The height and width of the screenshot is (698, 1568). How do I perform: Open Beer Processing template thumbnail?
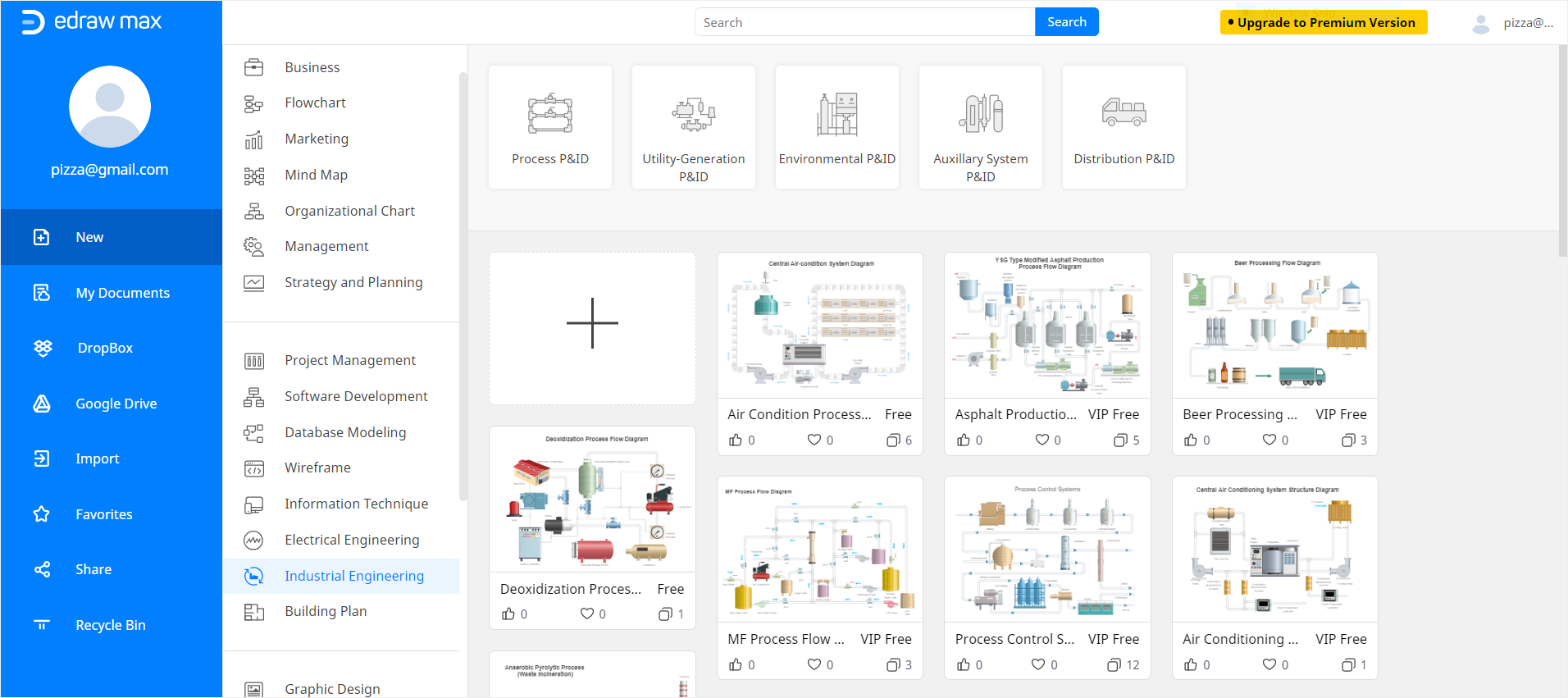pos(1275,326)
